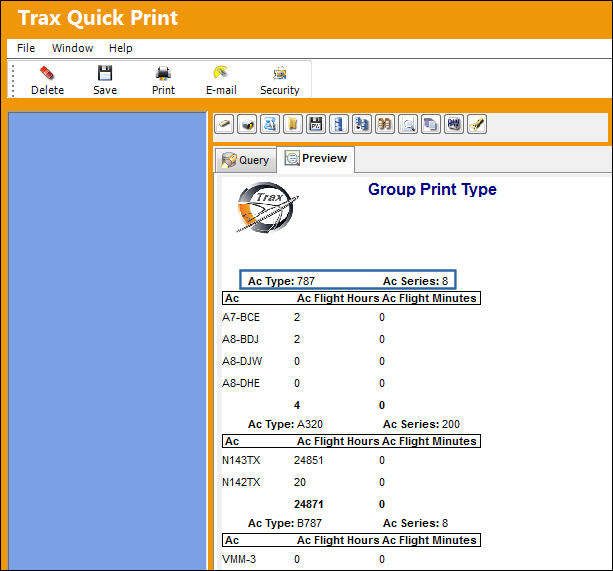Click the E-mail button label

pos(221,90)
